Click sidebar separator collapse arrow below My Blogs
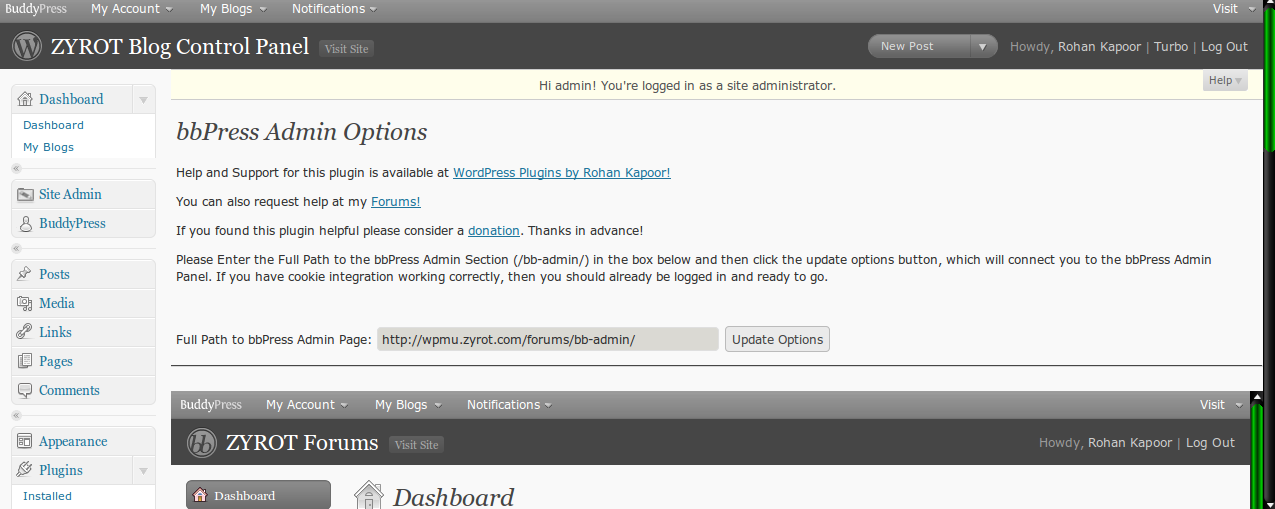The image size is (1275, 509). [16, 168]
